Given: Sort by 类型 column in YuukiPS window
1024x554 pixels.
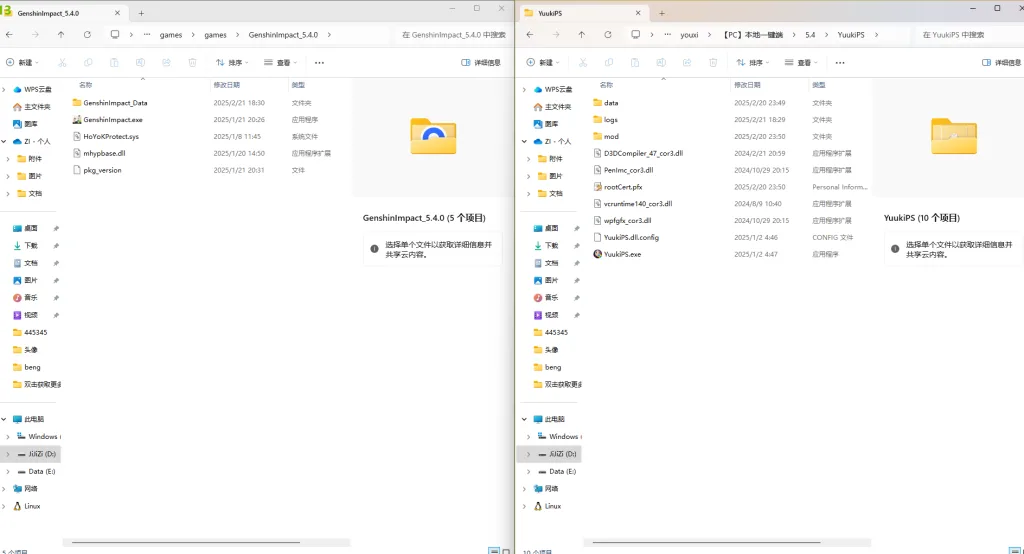Looking at the screenshot, I should 818,85.
